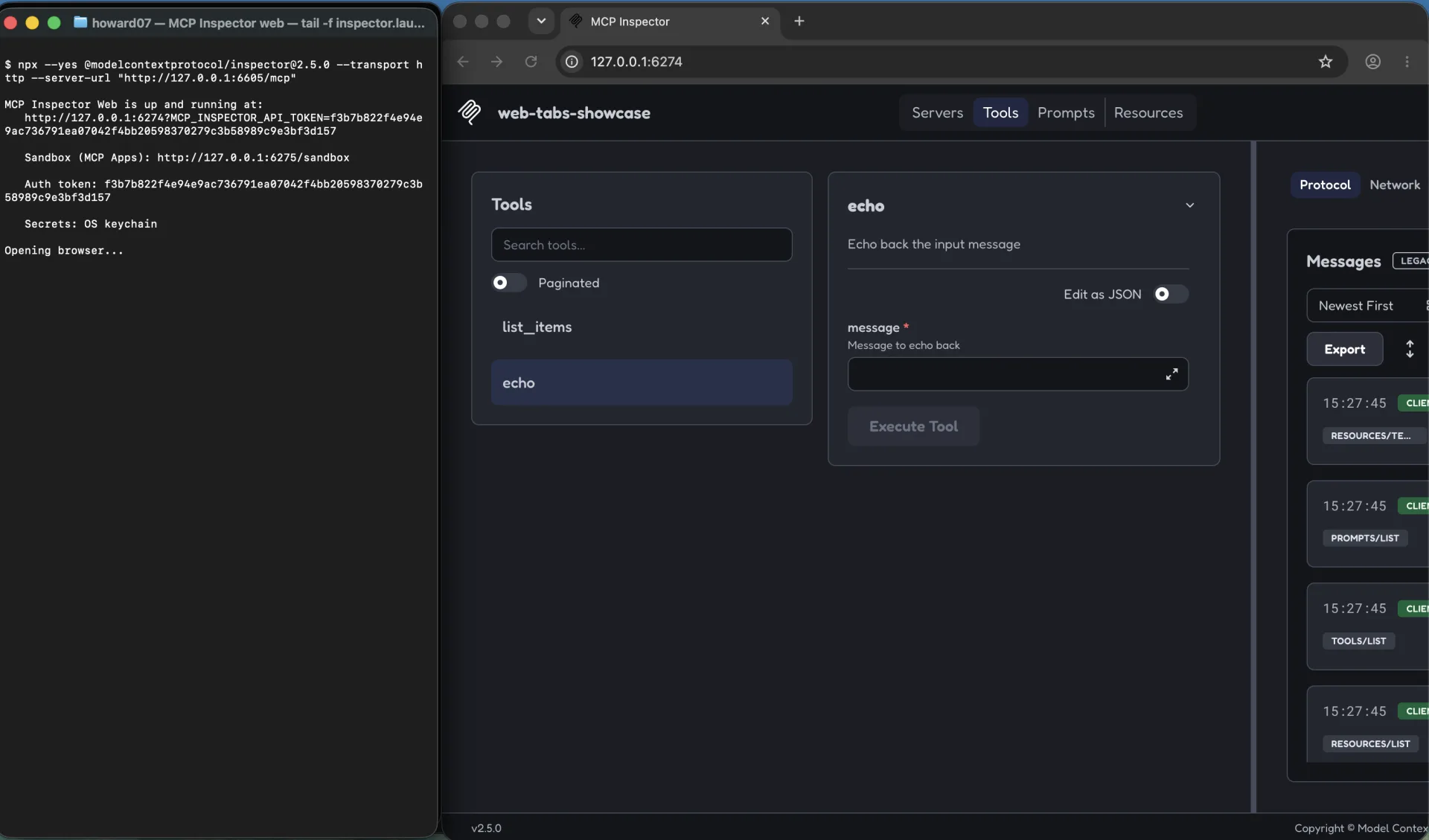Click the folder icon in Terminal title bar
Image resolution: width=1429 pixels, height=840 pixels.
click(80, 22)
